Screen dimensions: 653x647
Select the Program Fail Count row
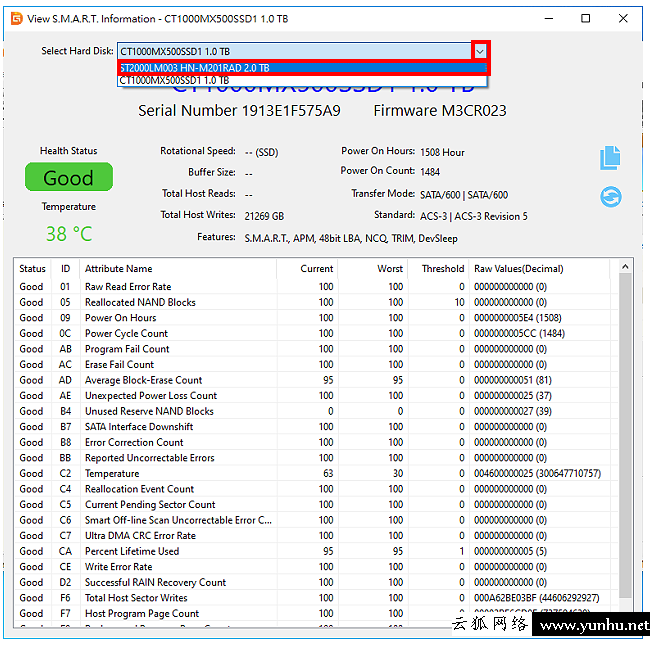(x=317, y=349)
